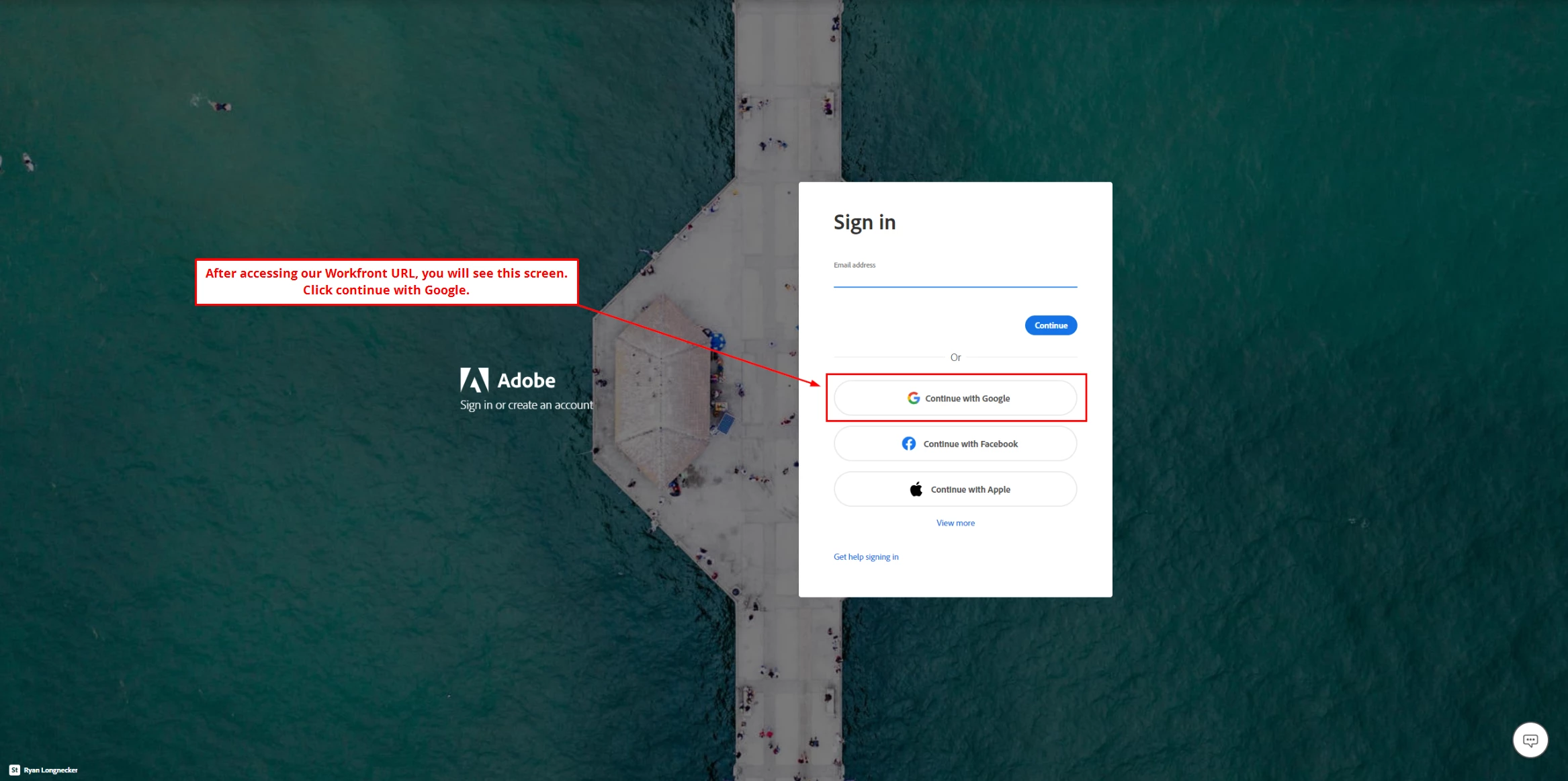Click the Adobe Stock St badge
This screenshot has height=781, width=1568.
pyautogui.click(x=14, y=770)
